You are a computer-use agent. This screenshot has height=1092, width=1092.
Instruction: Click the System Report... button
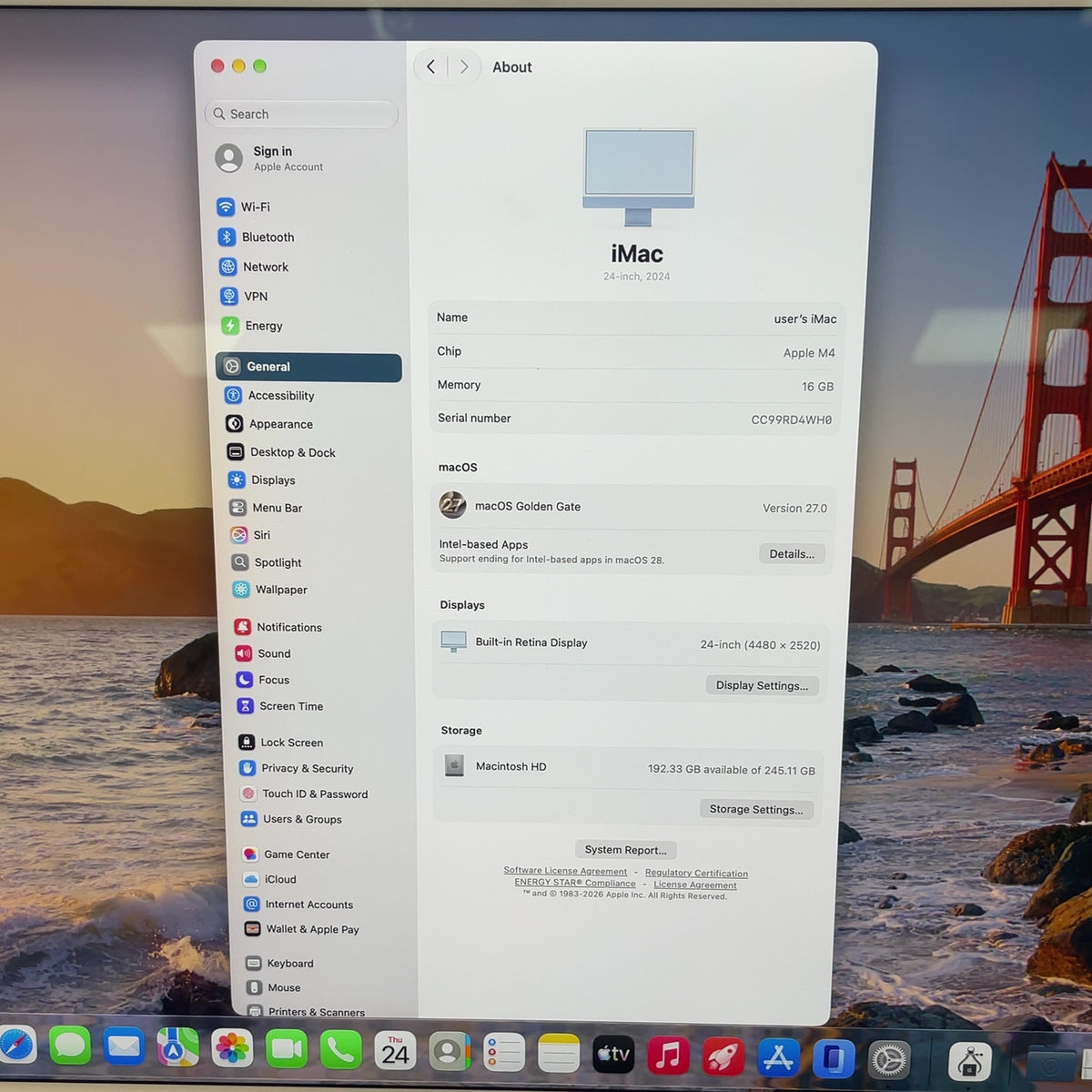[x=625, y=850]
